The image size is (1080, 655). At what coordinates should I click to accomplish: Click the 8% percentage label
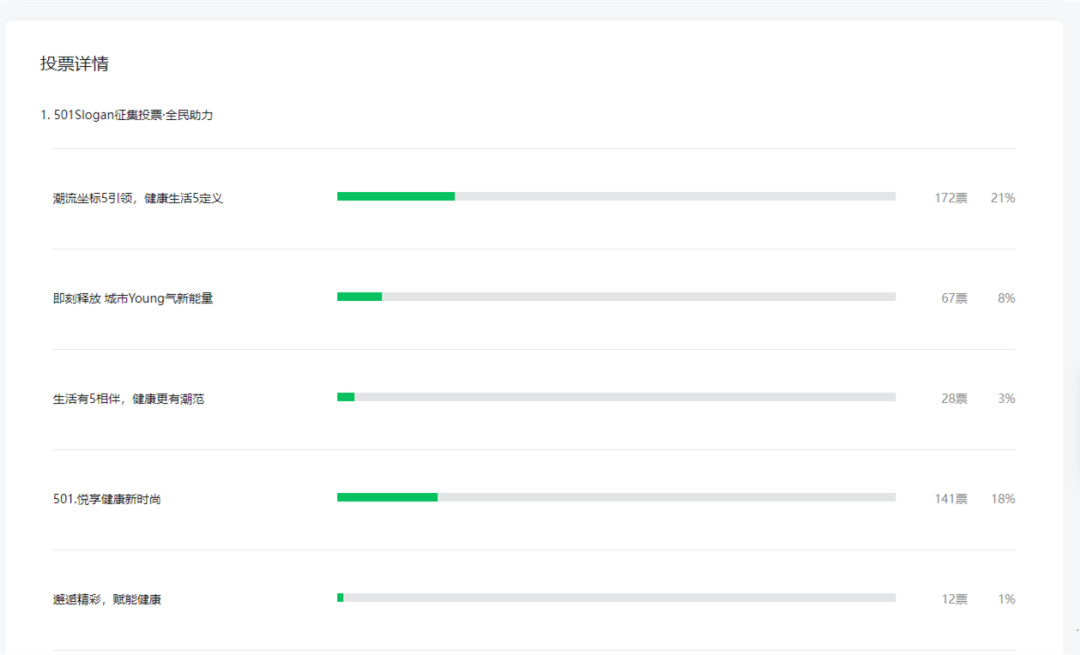1006,298
